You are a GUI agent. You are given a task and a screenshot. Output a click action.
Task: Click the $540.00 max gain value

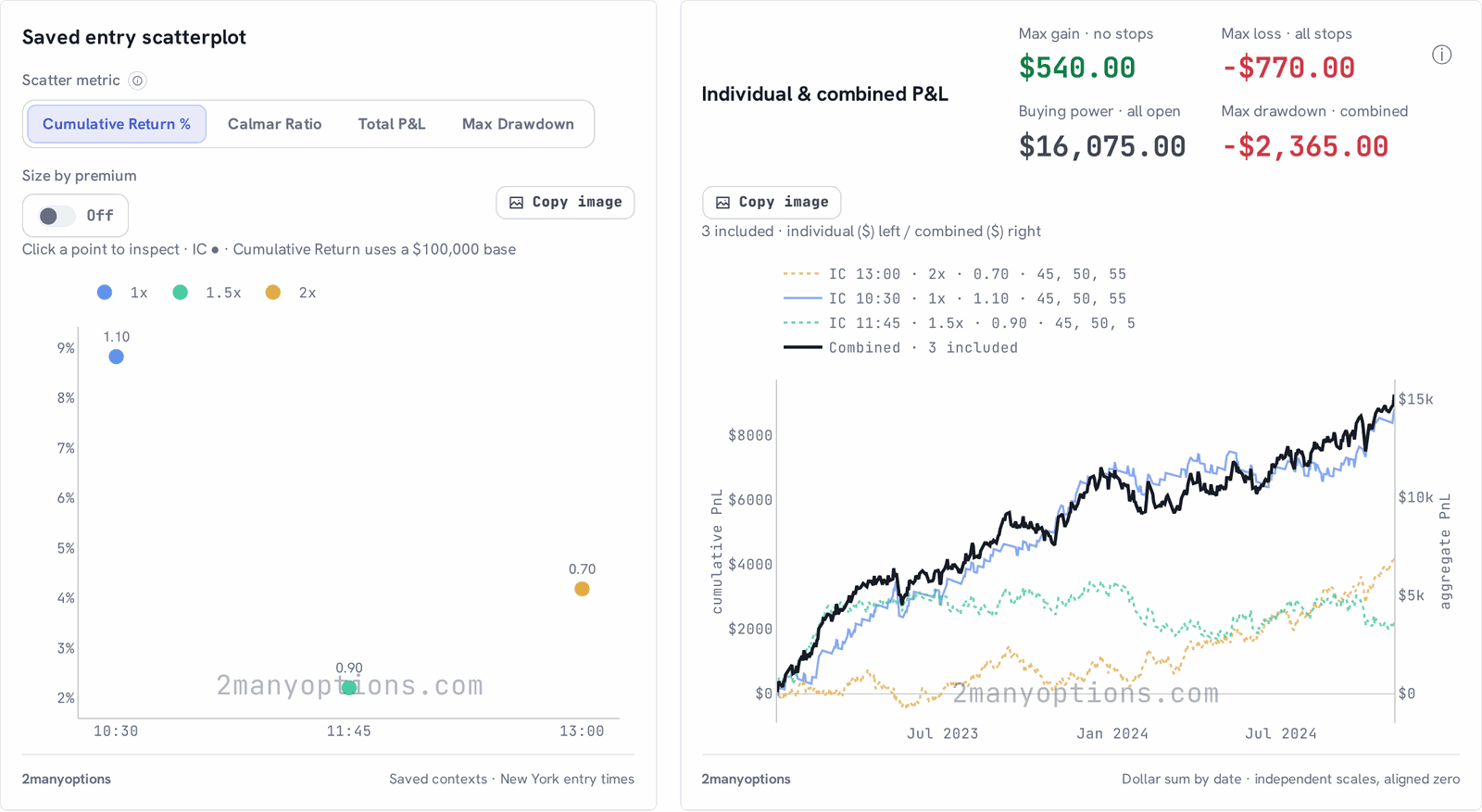tap(1077, 68)
